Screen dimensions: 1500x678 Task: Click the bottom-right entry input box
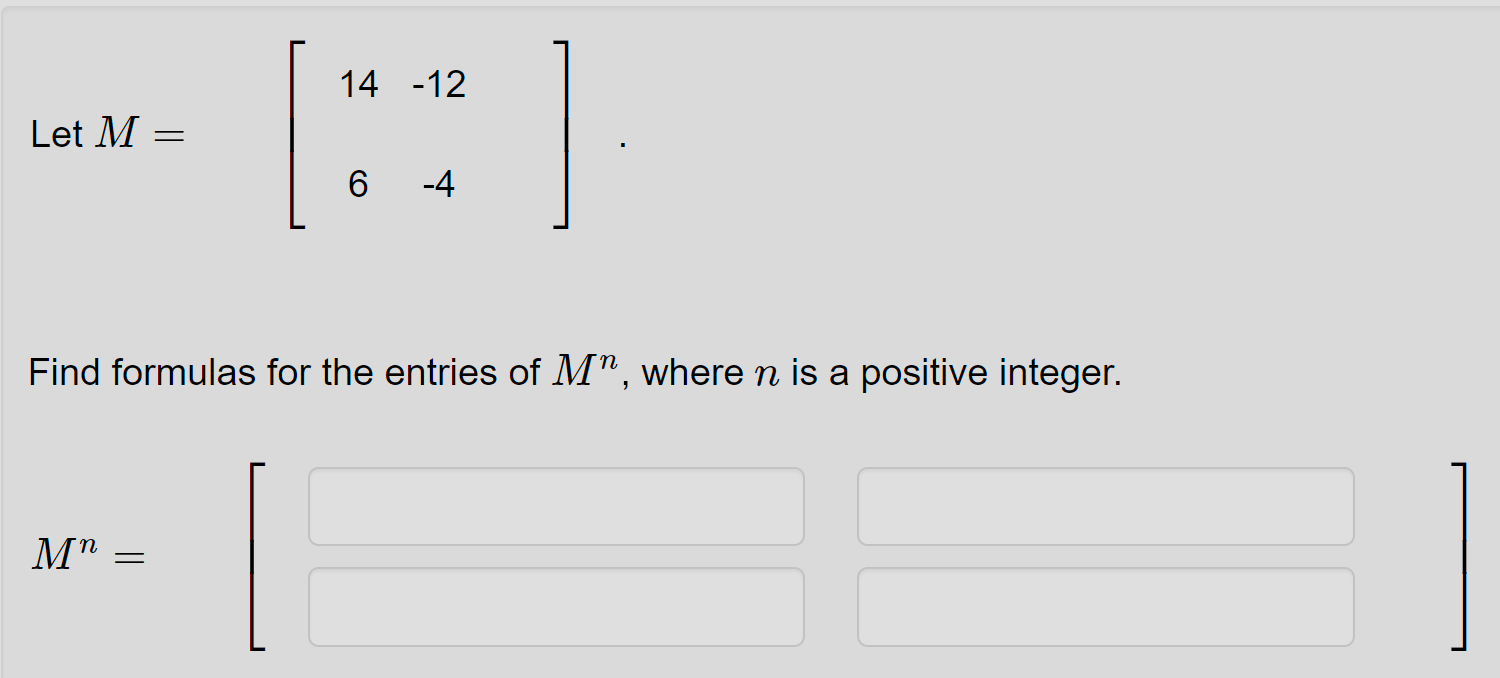pyautogui.click(x=1105, y=606)
